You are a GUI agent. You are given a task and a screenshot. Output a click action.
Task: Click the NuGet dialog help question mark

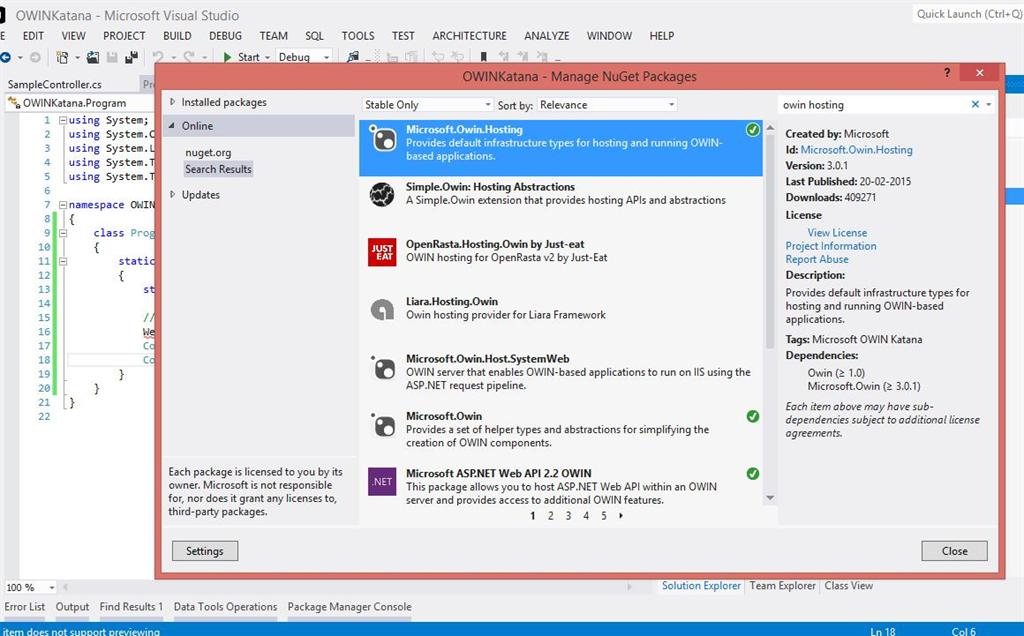947,72
